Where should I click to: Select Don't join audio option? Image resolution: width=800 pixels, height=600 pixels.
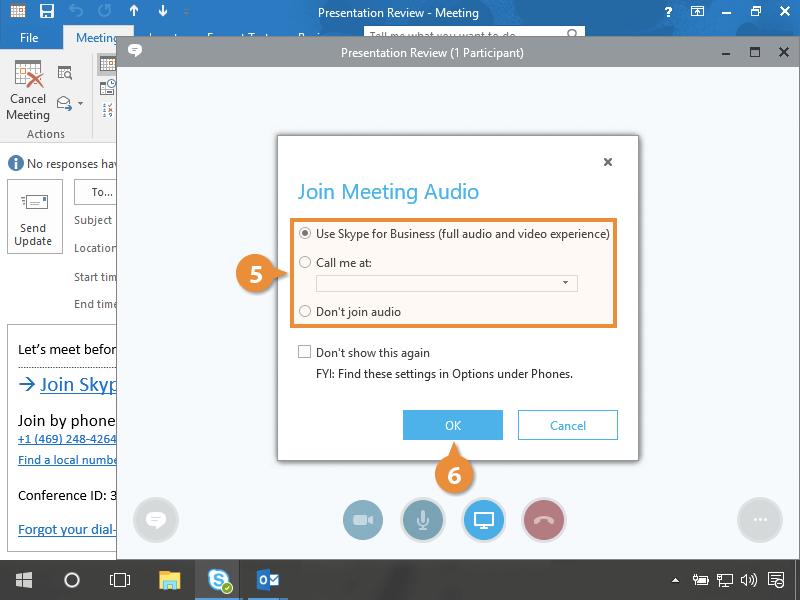tap(305, 312)
